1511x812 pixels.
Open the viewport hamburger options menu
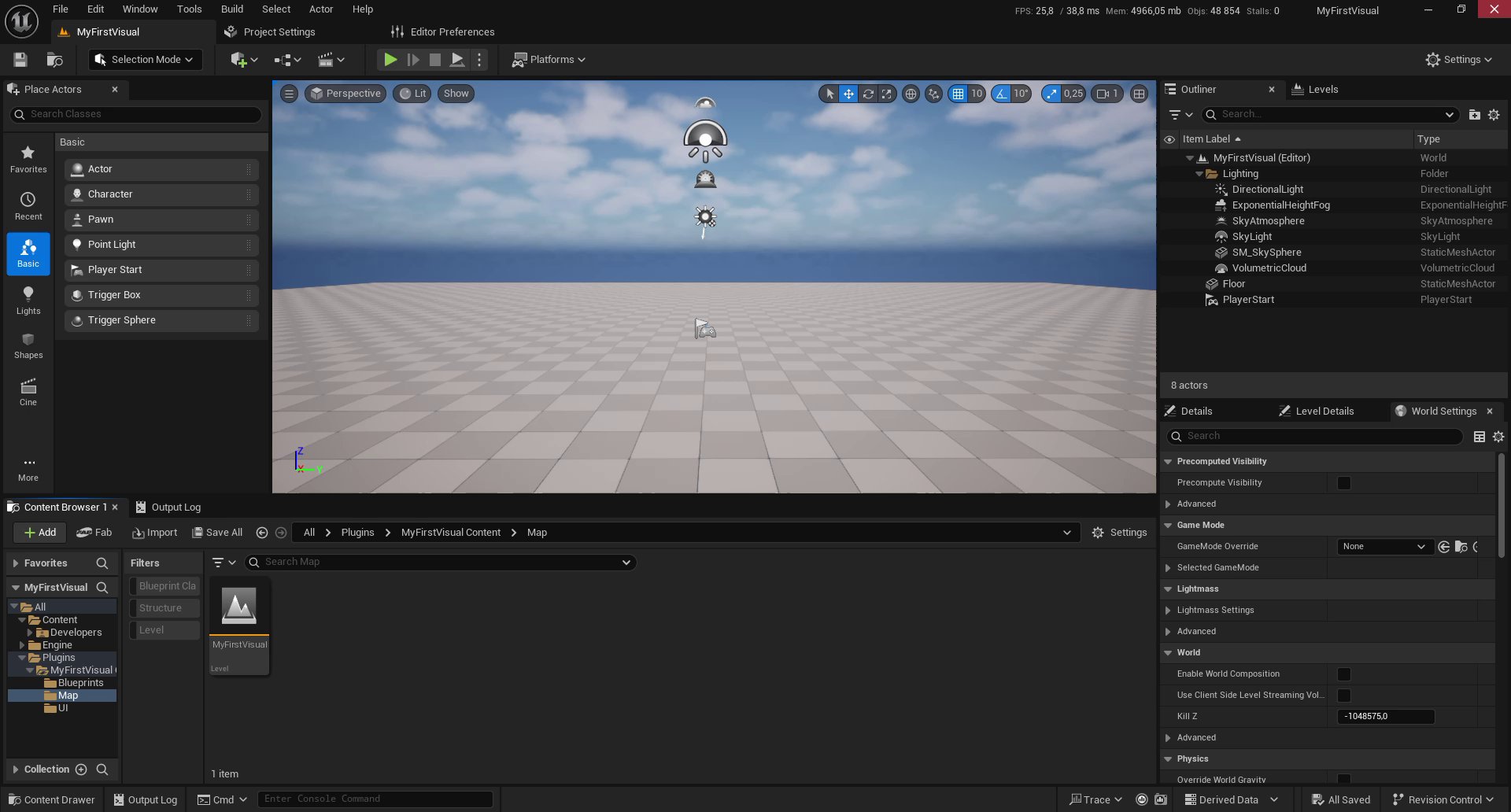(x=289, y=94)
